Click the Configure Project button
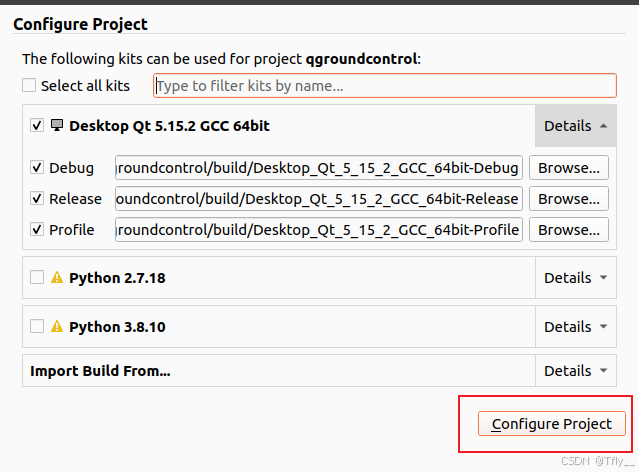This screenshot has height=472, width=639. coord(552,424)
